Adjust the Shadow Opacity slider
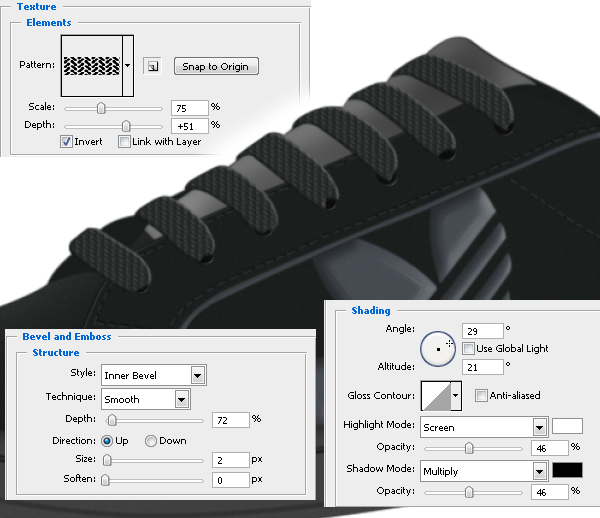600x518 pixels. 469,492
